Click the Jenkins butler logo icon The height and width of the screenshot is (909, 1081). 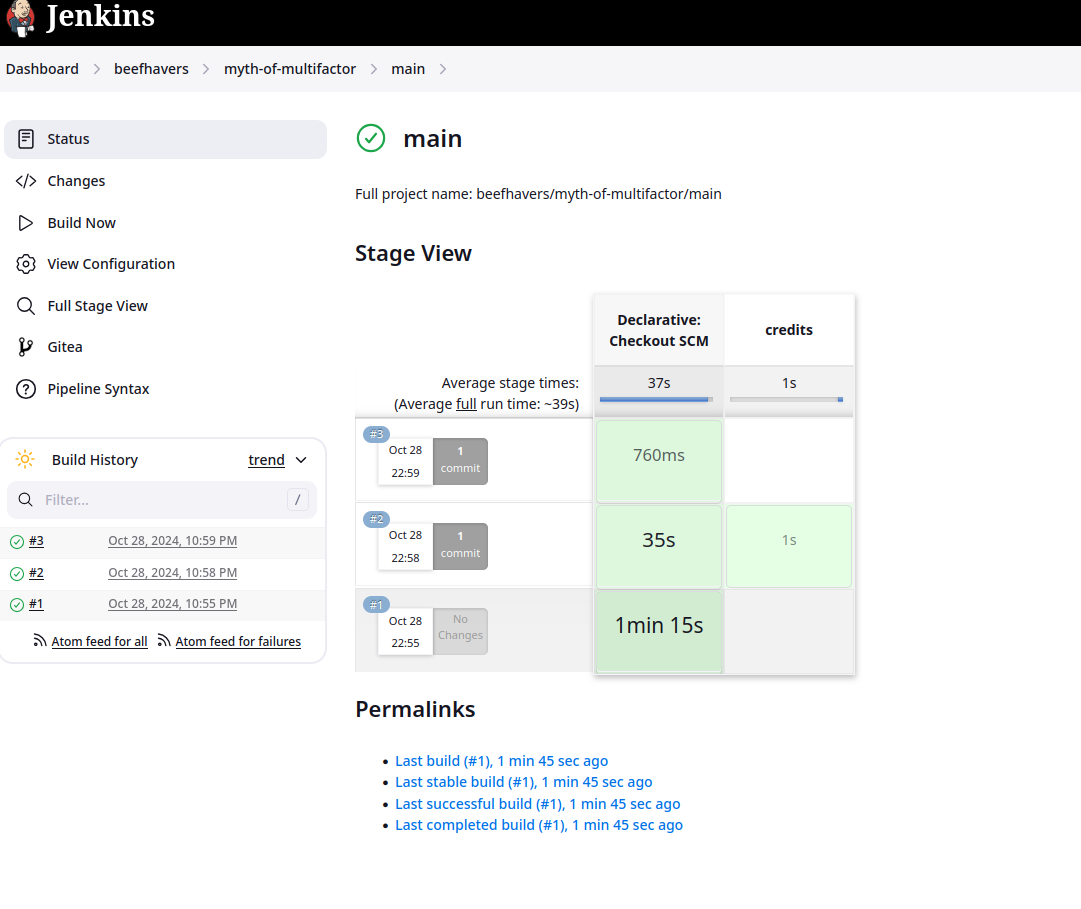pos(20,18)
